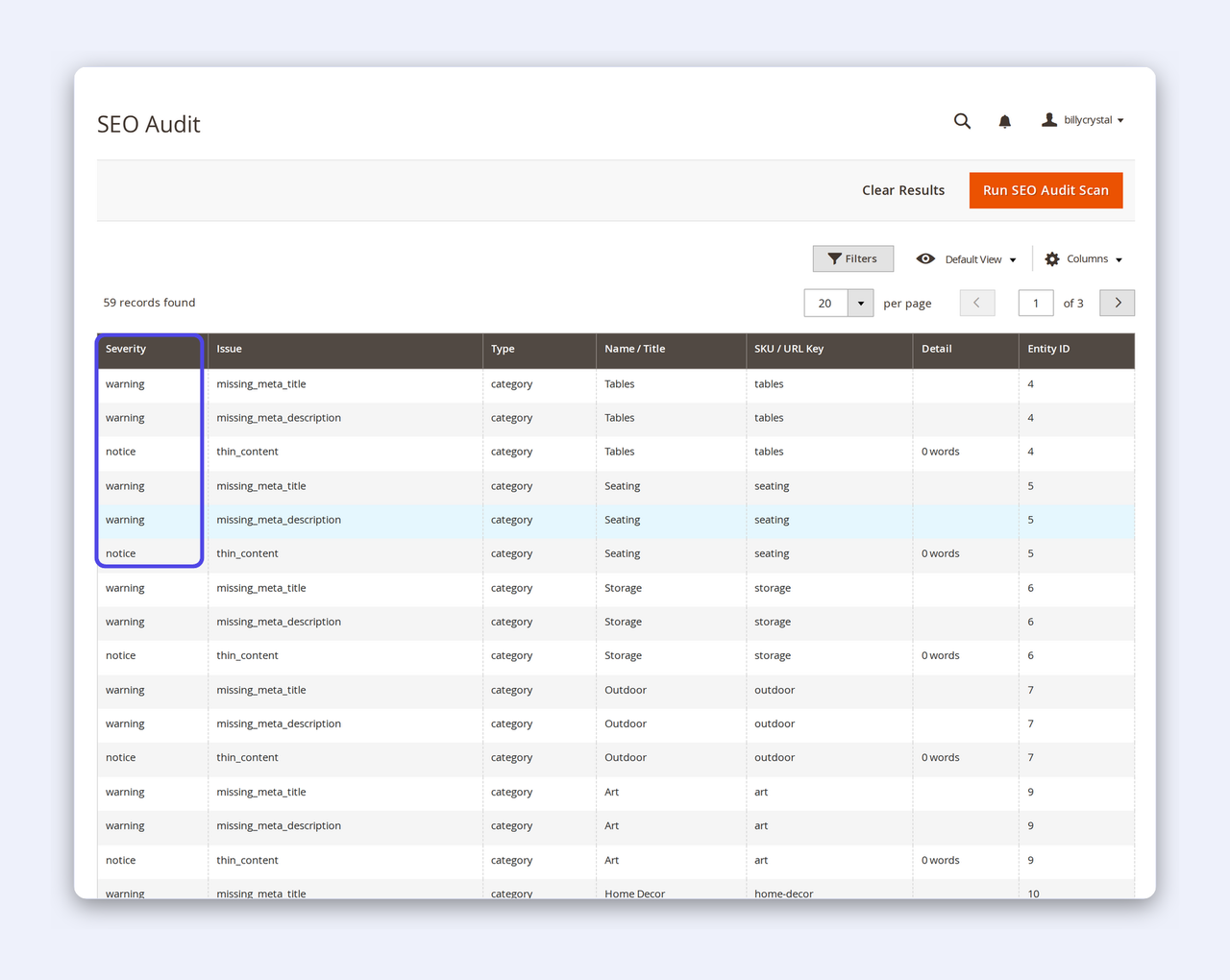The height and width of the screenshot is (980, 1230).
Task: Click the current page number field
Action: tap(1036, 304)
